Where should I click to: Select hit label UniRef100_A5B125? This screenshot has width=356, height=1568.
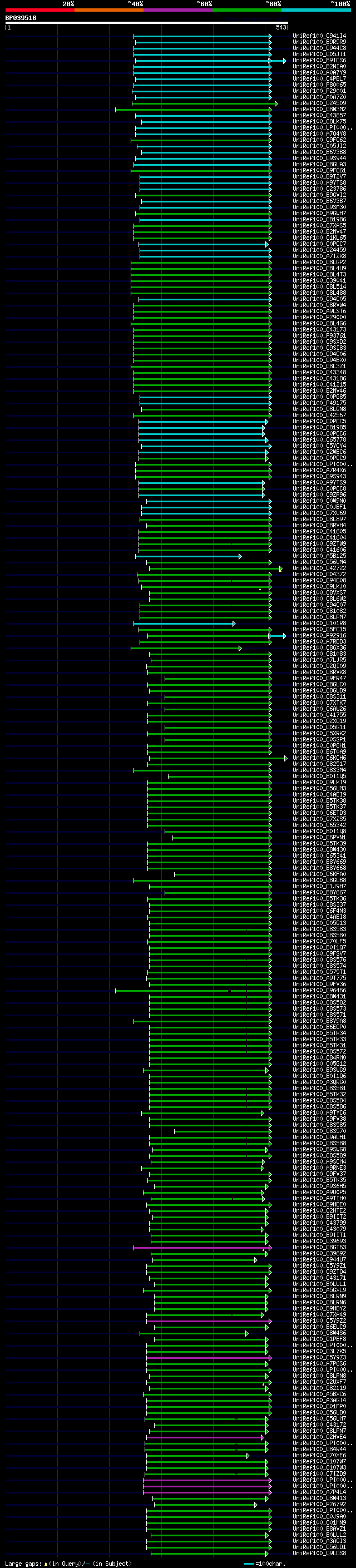point(319,556)
